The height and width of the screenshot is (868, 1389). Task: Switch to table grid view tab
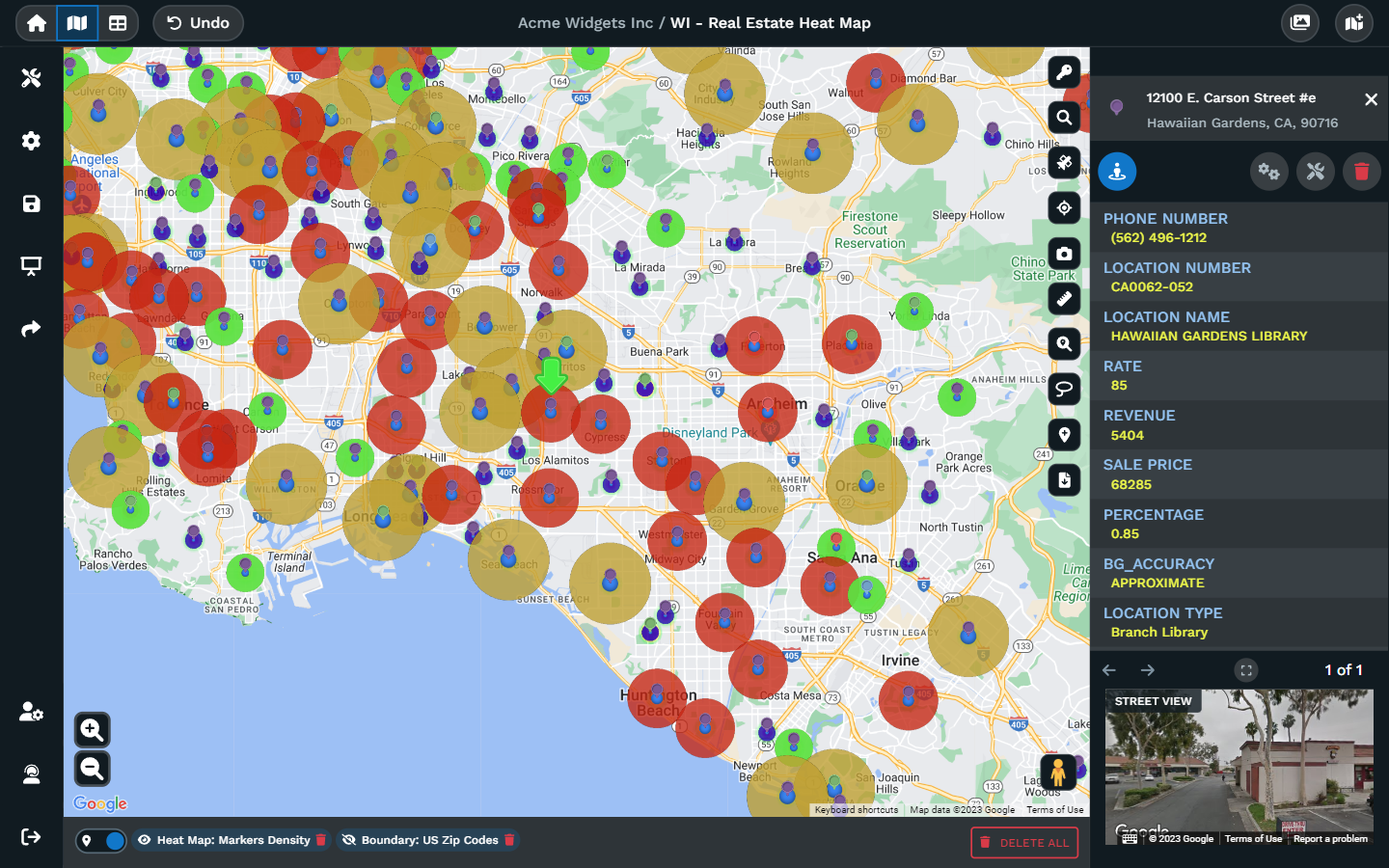(x=118, y=23)
